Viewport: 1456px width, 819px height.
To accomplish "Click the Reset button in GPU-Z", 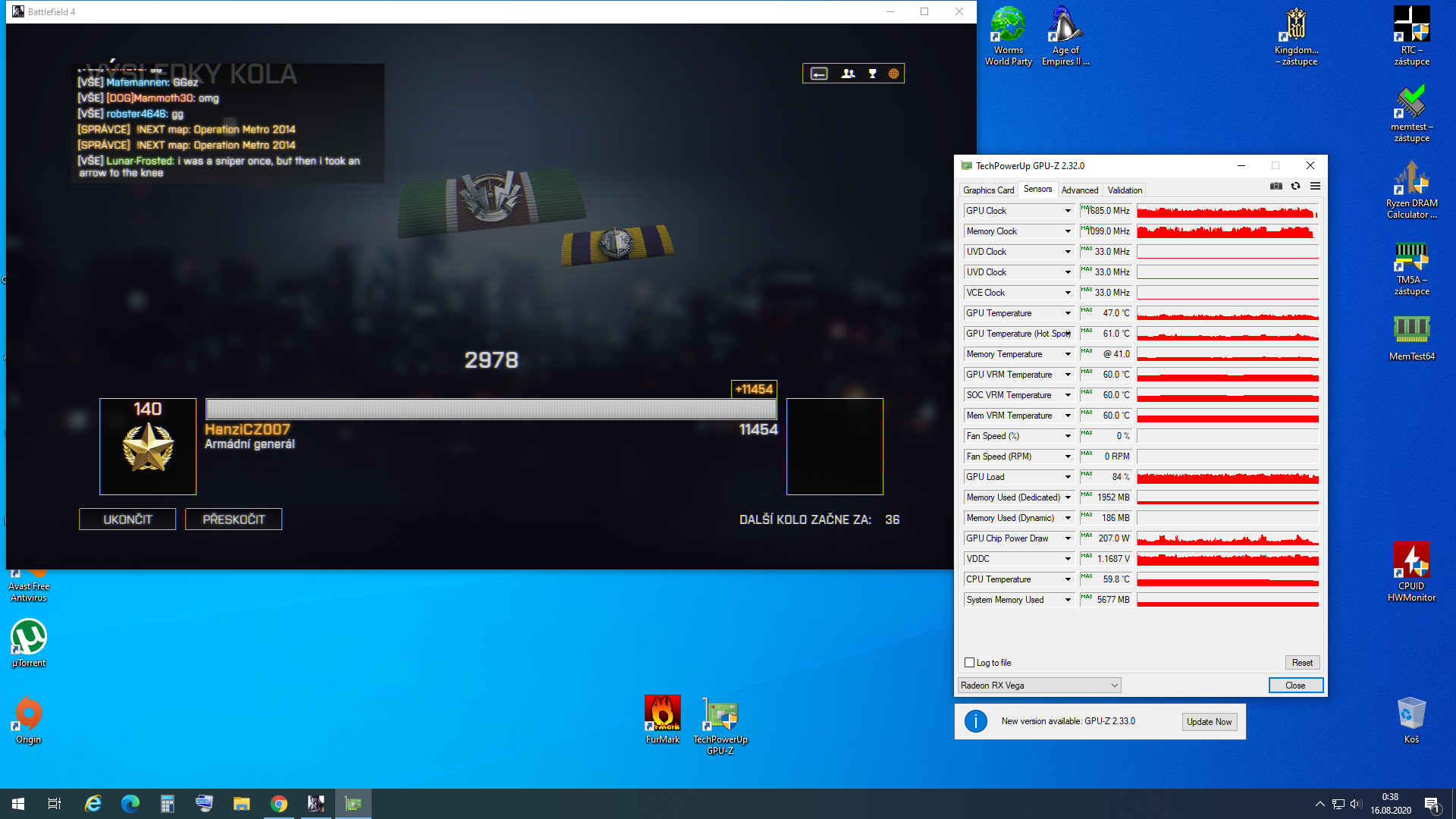I will coord(1302,663).
